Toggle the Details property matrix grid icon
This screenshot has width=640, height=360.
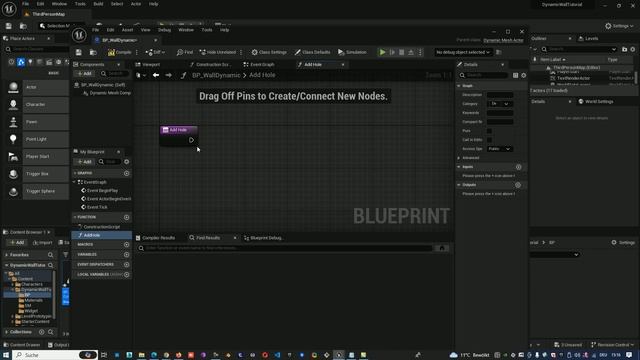coord(516,75)
